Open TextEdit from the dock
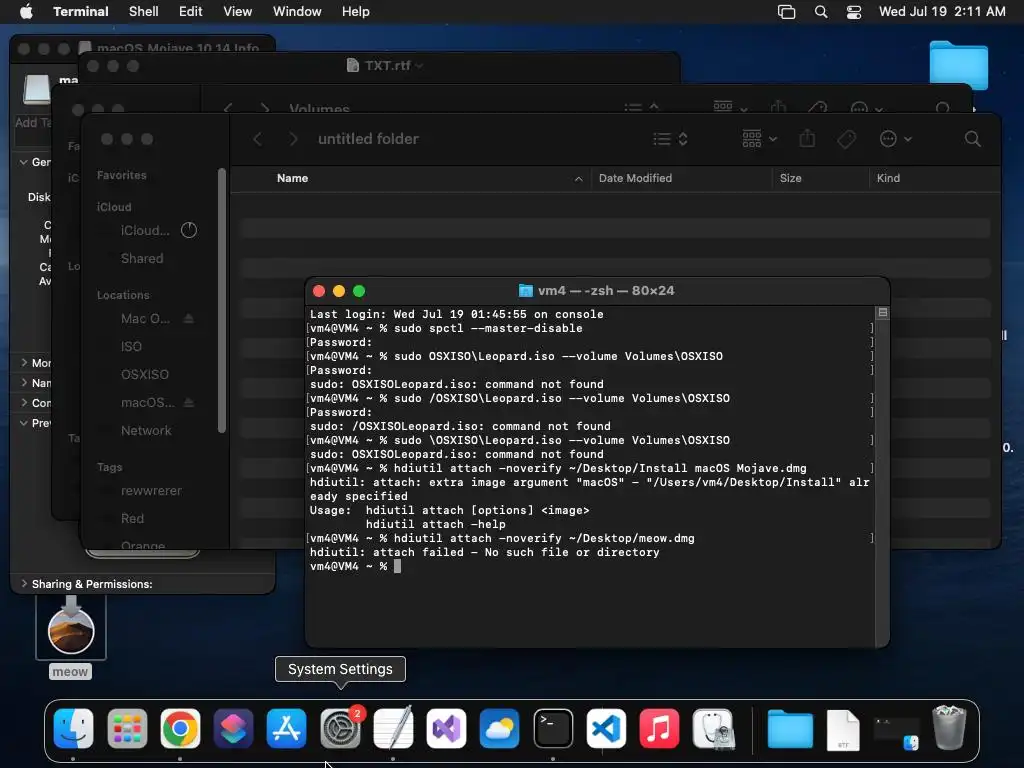The width and height of the screenshot is (1024, 768). pos(393,728)
